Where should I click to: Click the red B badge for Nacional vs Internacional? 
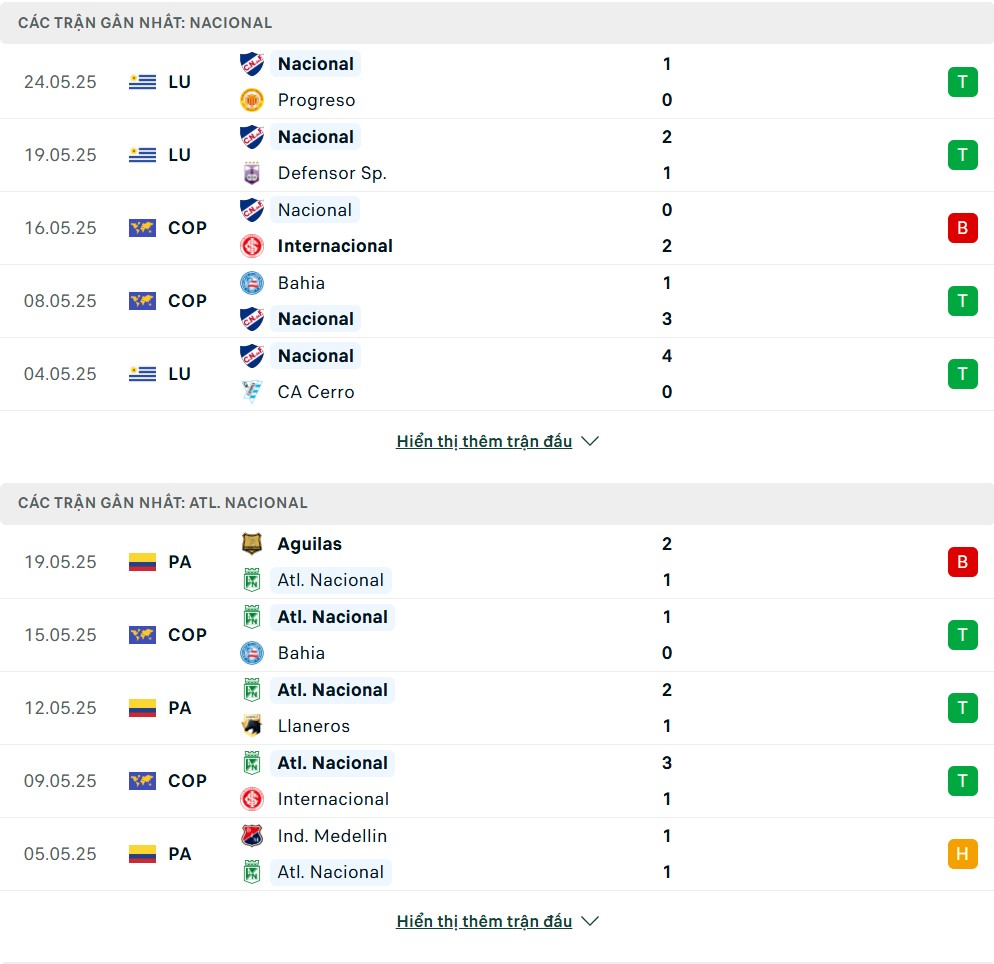point(962,228)
